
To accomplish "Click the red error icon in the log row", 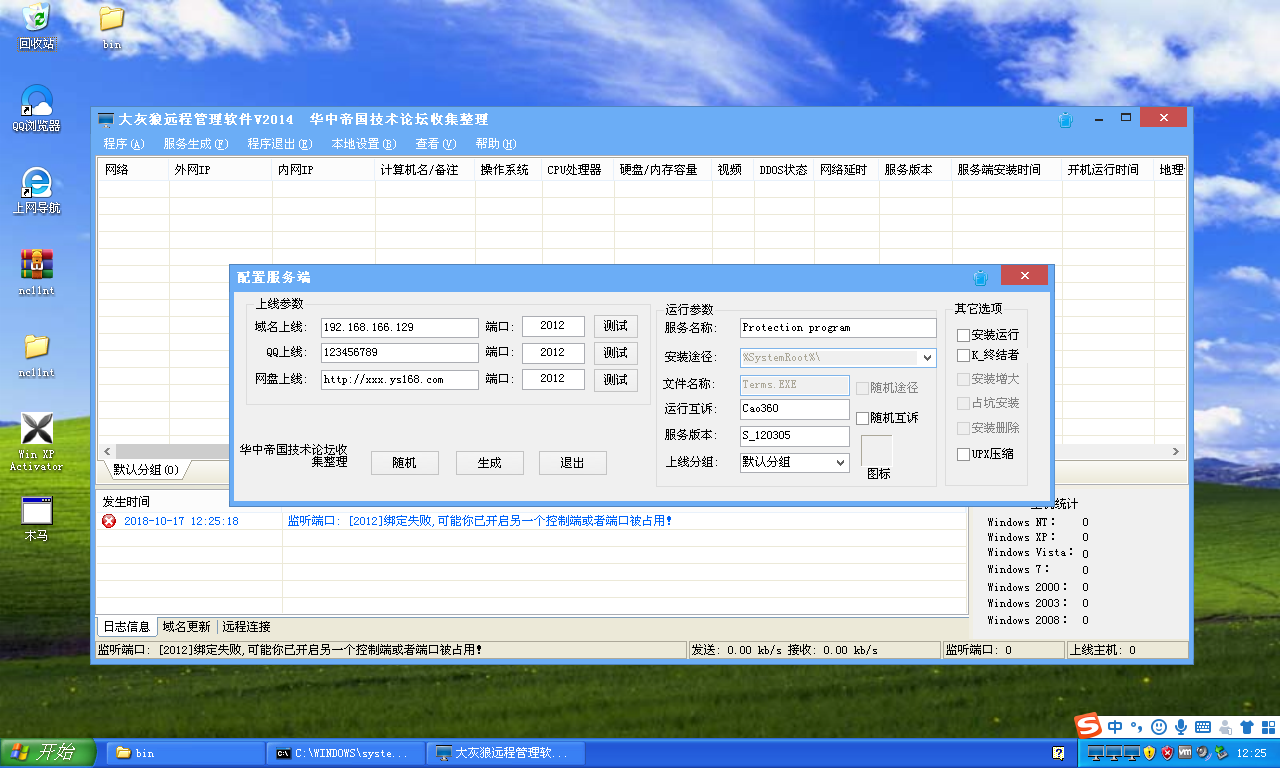I will pos(109,521).
